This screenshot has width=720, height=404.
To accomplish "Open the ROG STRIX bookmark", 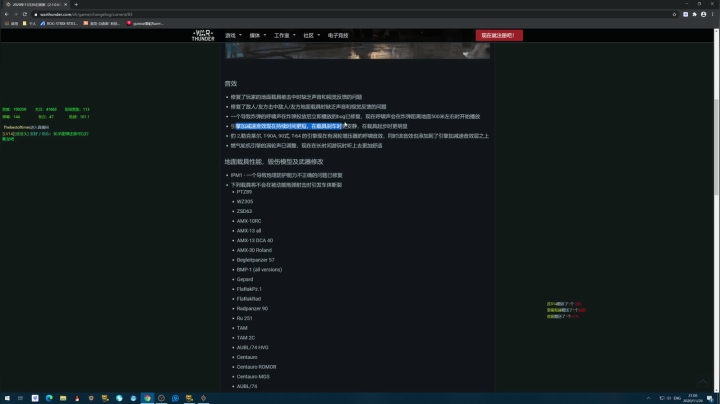I will pos(59,23).
